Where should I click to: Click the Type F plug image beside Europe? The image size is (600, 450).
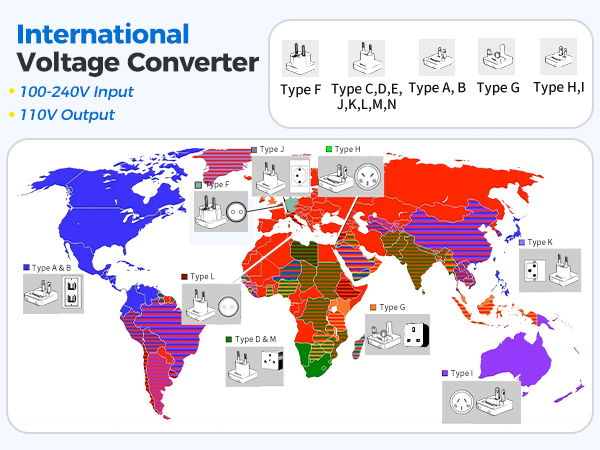click(221, 211)
